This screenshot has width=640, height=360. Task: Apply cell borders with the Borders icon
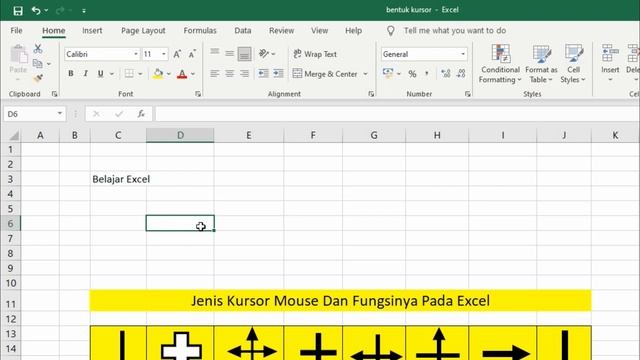129,74
